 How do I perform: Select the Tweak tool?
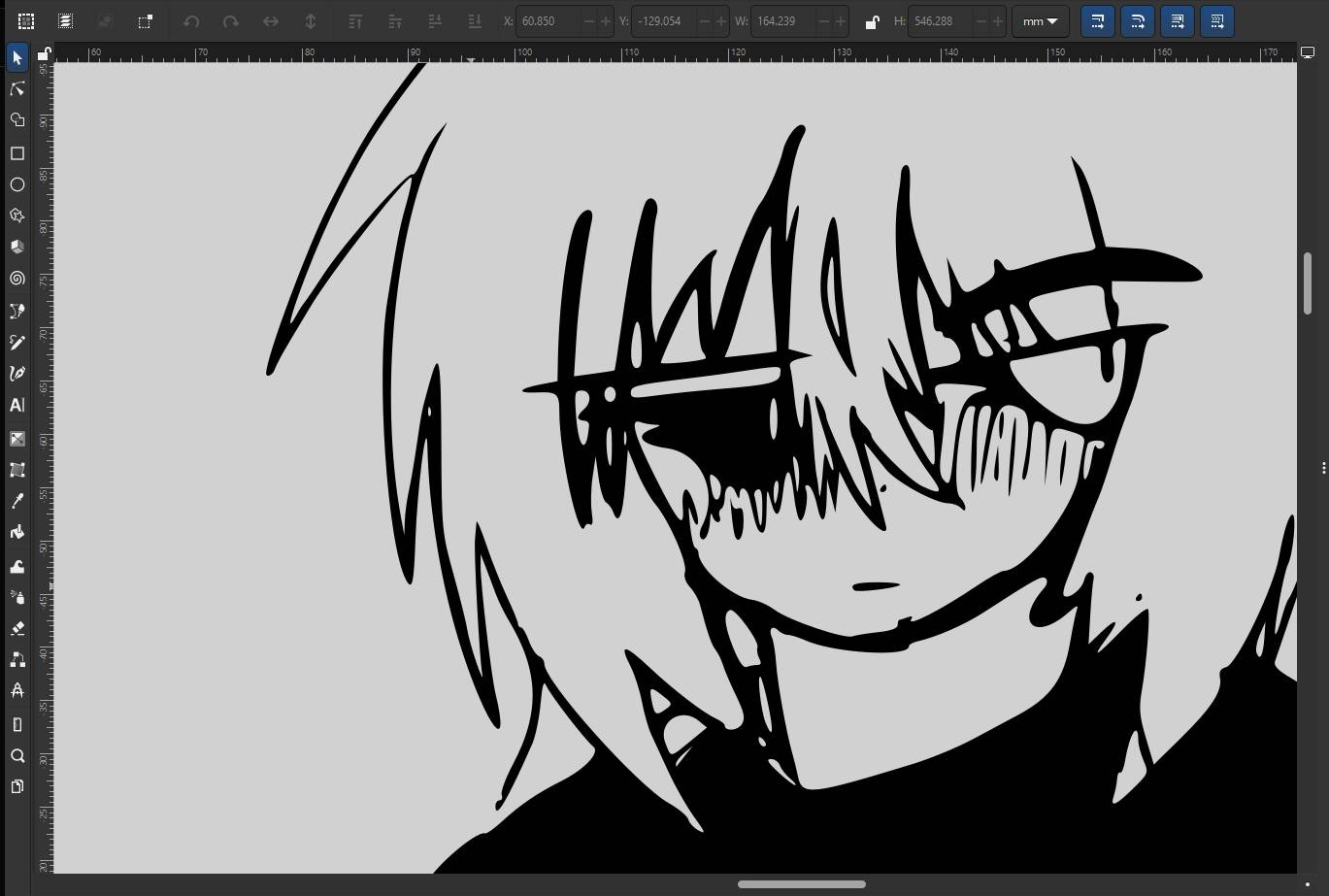(17, 565)
